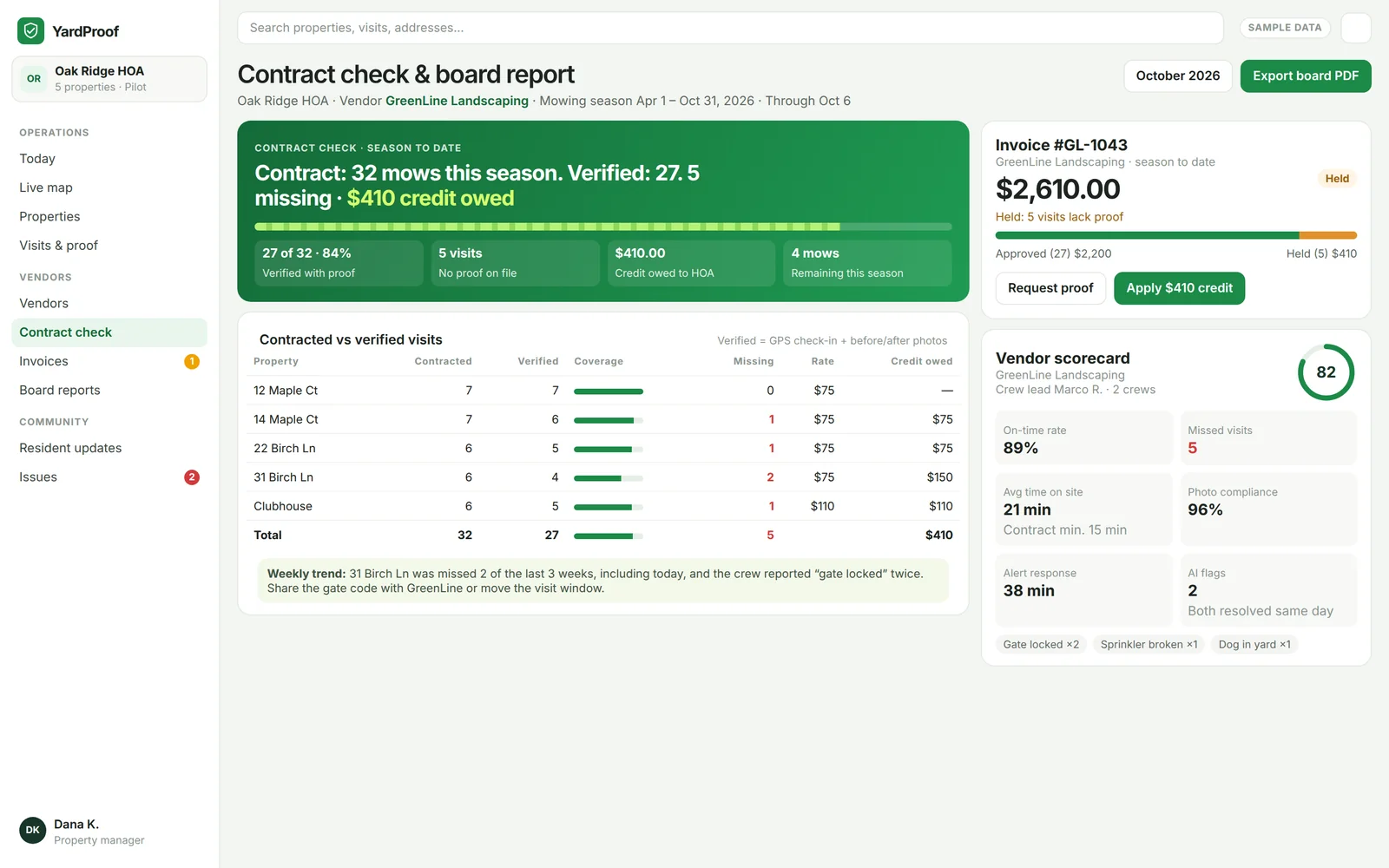Click the orange Invoices count badge
Viewport: 1389px width, 868px height.
pos(192,361)
